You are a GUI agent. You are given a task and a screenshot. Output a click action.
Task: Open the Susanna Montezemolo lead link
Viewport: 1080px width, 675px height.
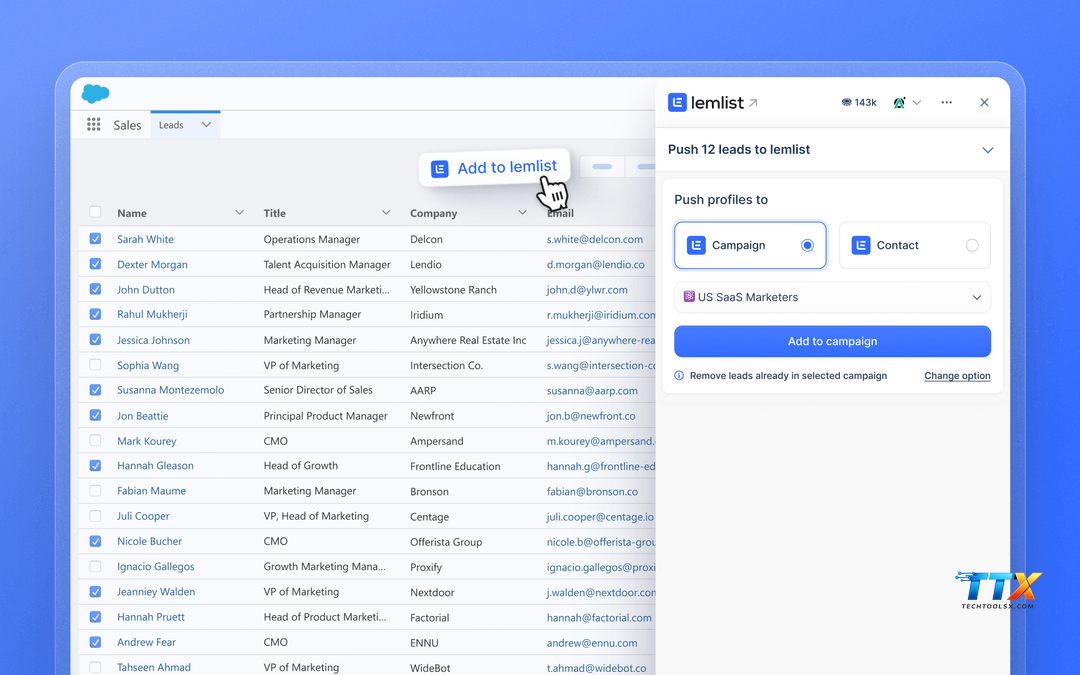[x=170, y=390]
